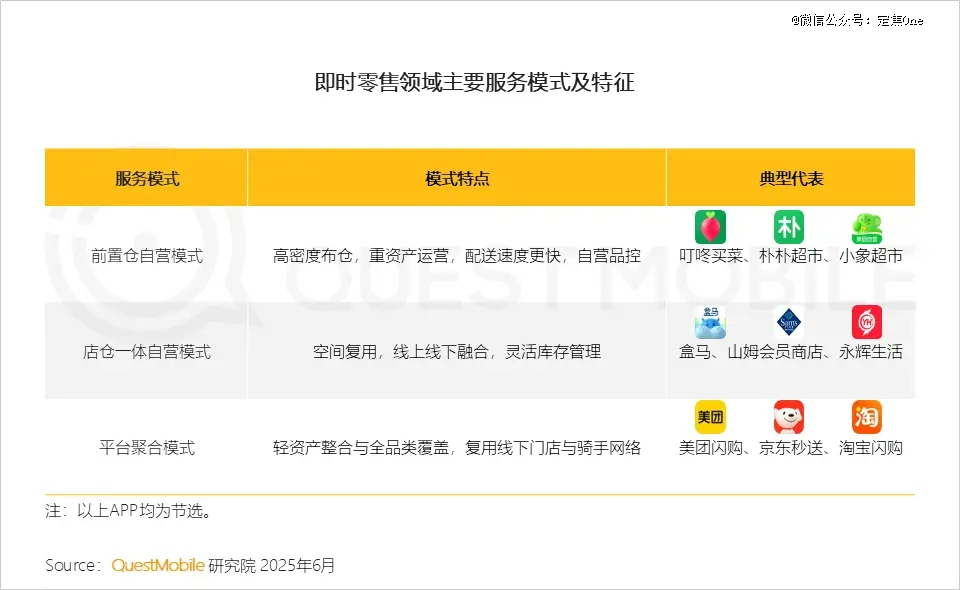Screen dimensions: 960x590
Task: Click the chart title 即时零售领域主要服务模式及特征
Action: tap(478, 82)
